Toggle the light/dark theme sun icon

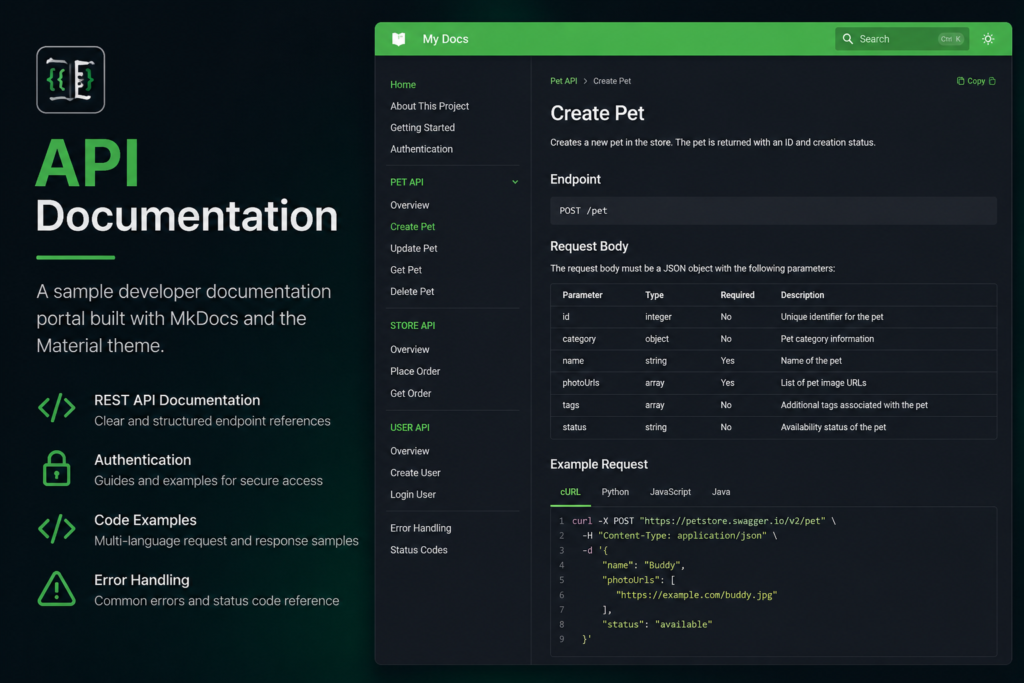pyautogui.click(x=988, y=39)
